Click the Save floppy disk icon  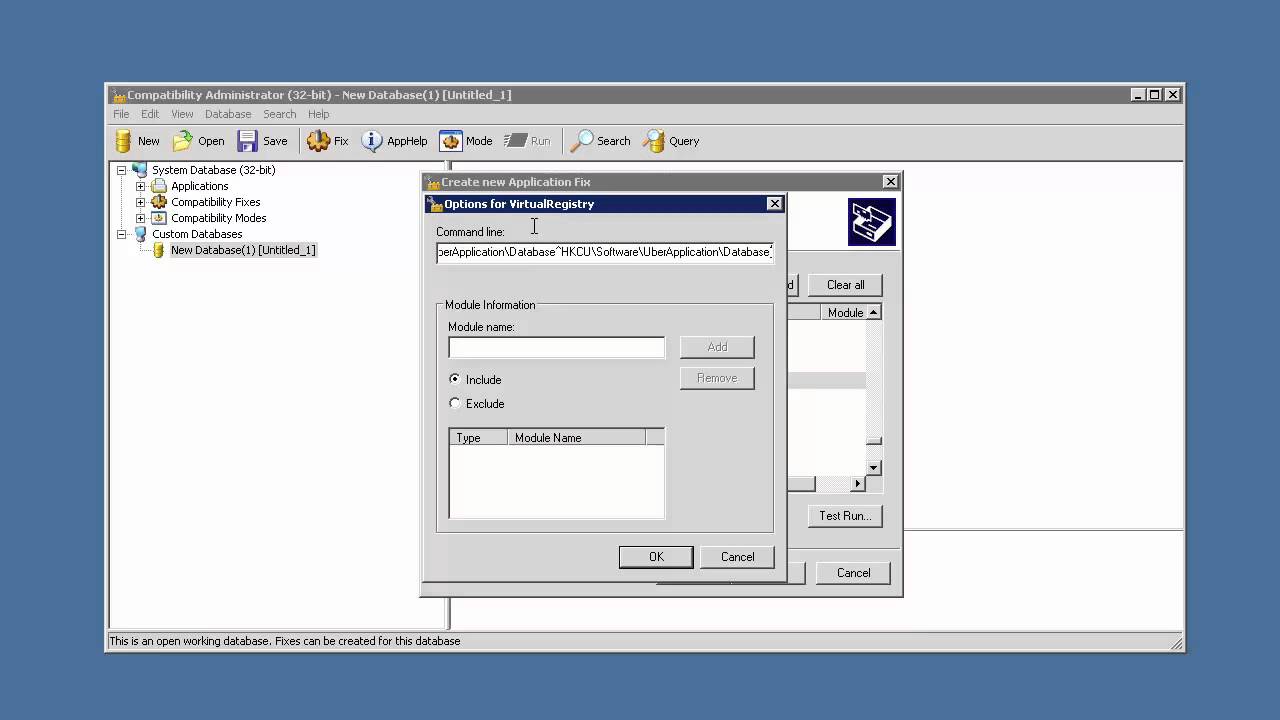coord(247,141)
